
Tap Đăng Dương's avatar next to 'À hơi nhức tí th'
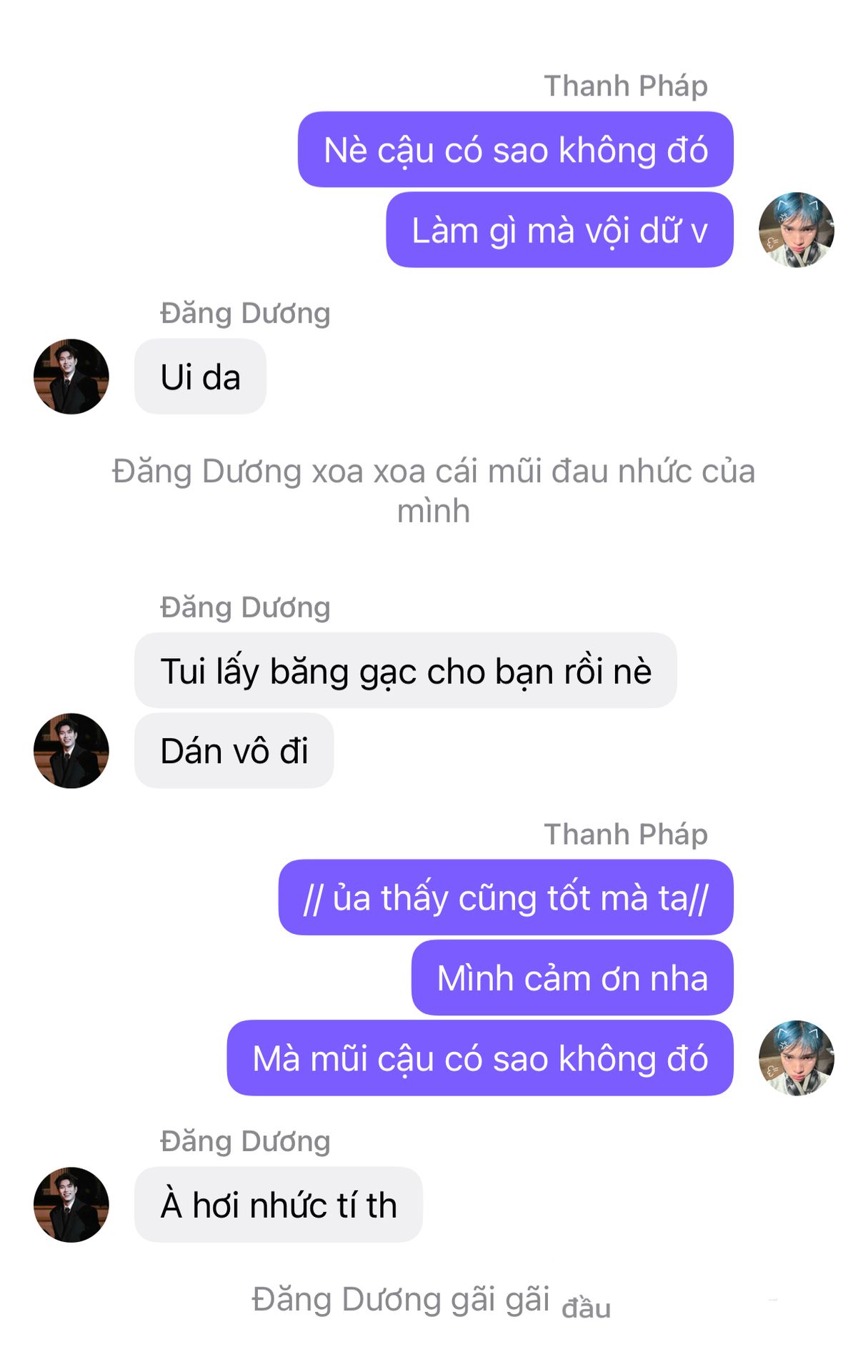pos(71,1205)
